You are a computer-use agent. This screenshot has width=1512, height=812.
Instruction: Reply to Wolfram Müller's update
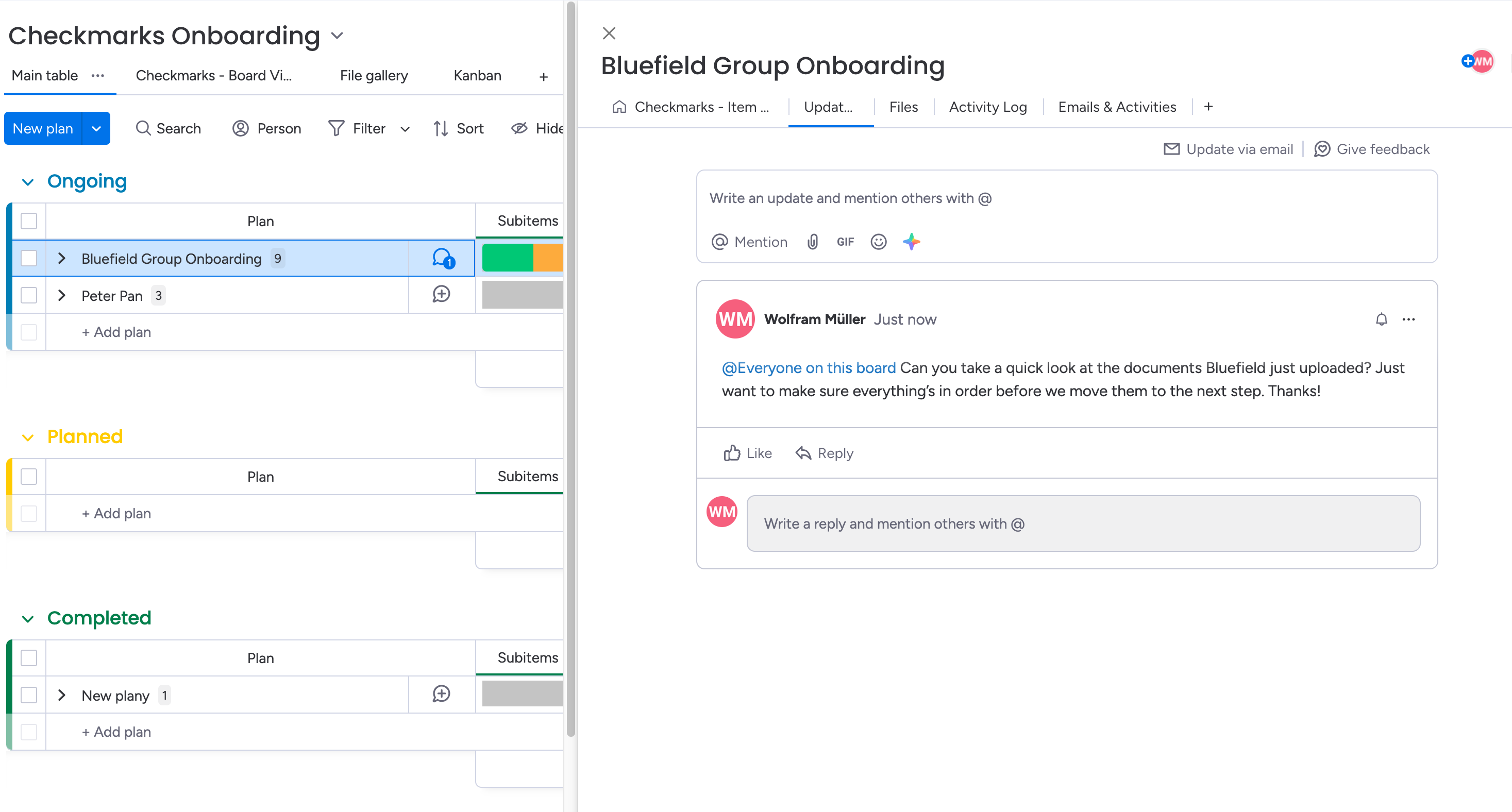(x=824, y=453)
